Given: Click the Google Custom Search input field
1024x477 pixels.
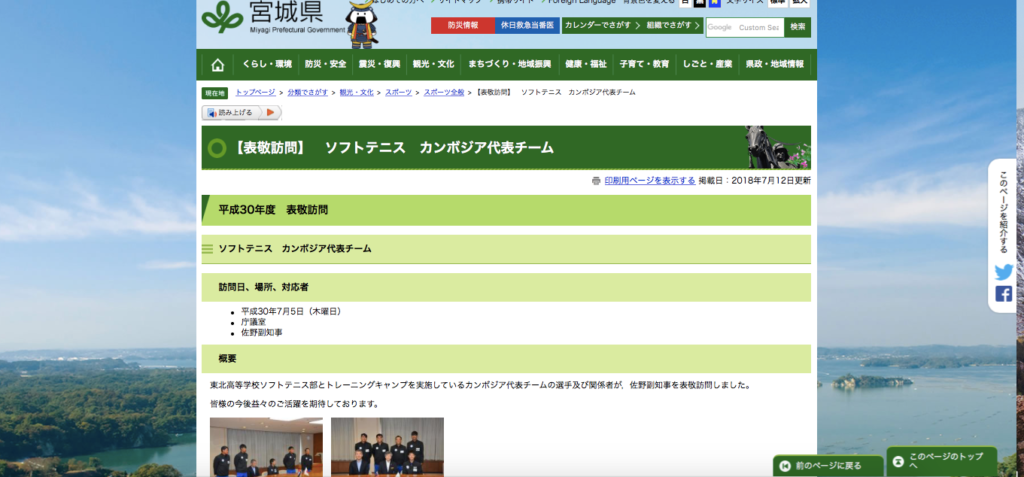Looking at the screenshot, I should pos(744,27).
